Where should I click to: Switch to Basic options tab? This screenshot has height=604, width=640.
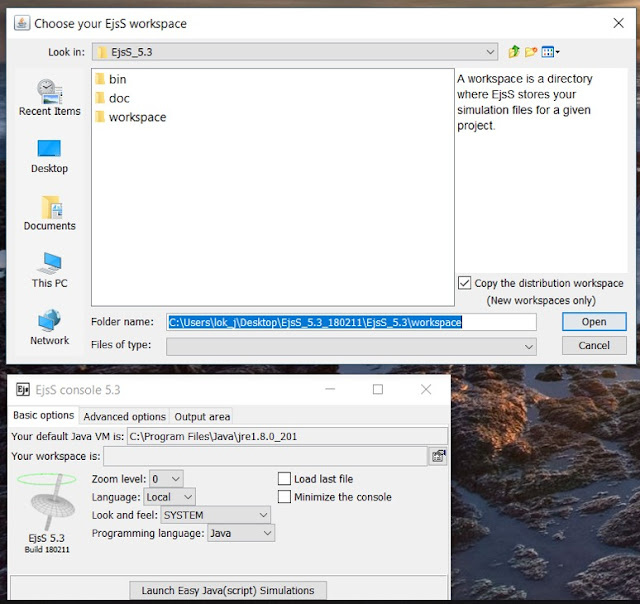(x=44, y=415)
